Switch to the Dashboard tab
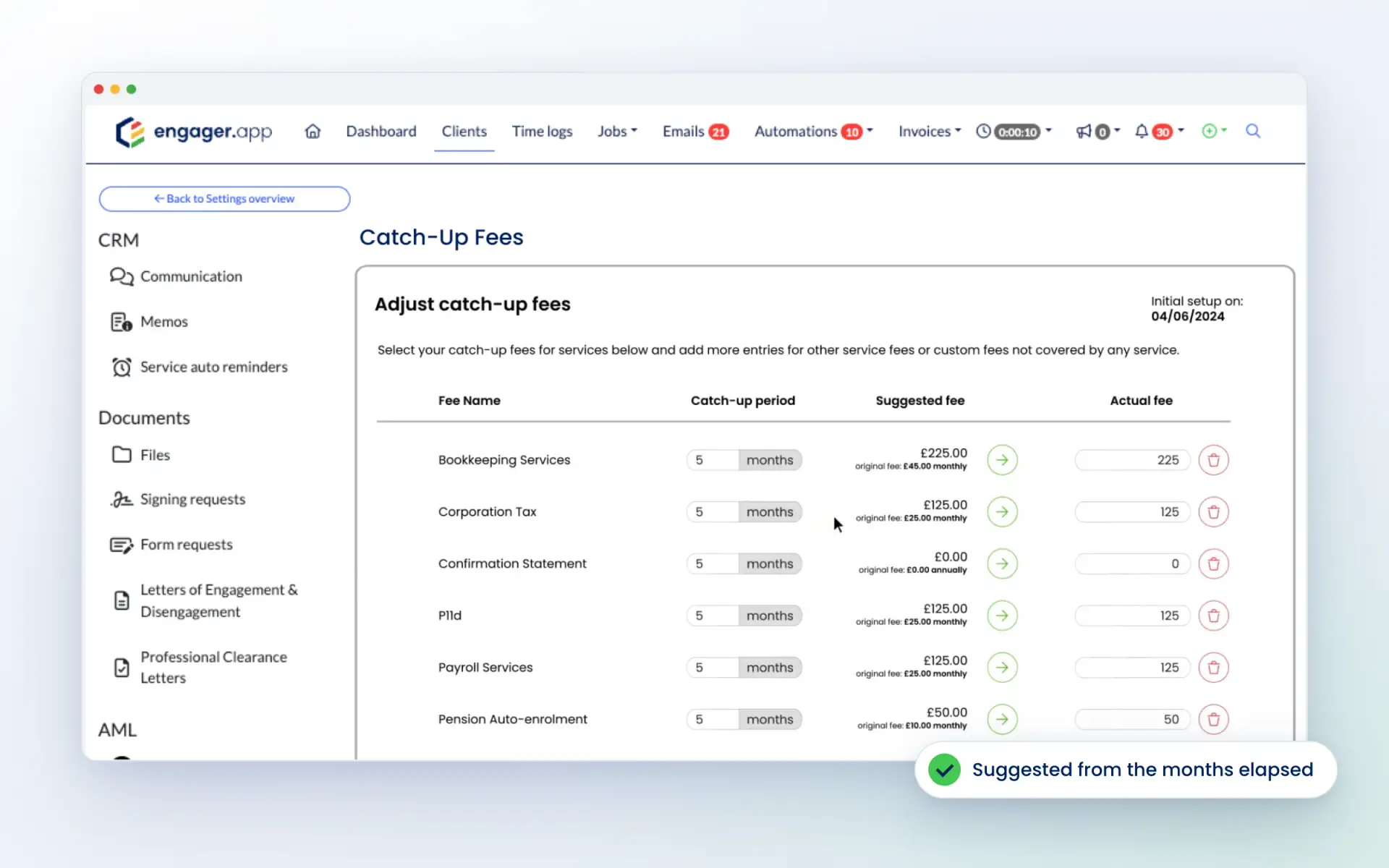 (x=381, y=131)
